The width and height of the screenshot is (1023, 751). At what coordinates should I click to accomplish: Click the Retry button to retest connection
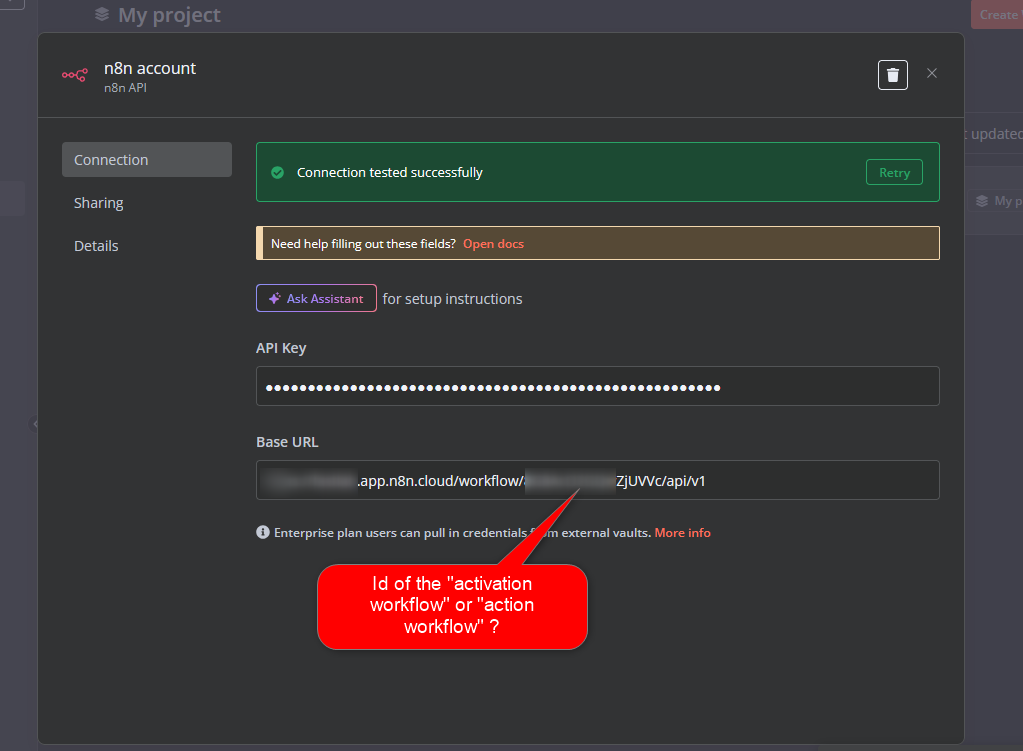pyautogui.click(x=894, y=172)
